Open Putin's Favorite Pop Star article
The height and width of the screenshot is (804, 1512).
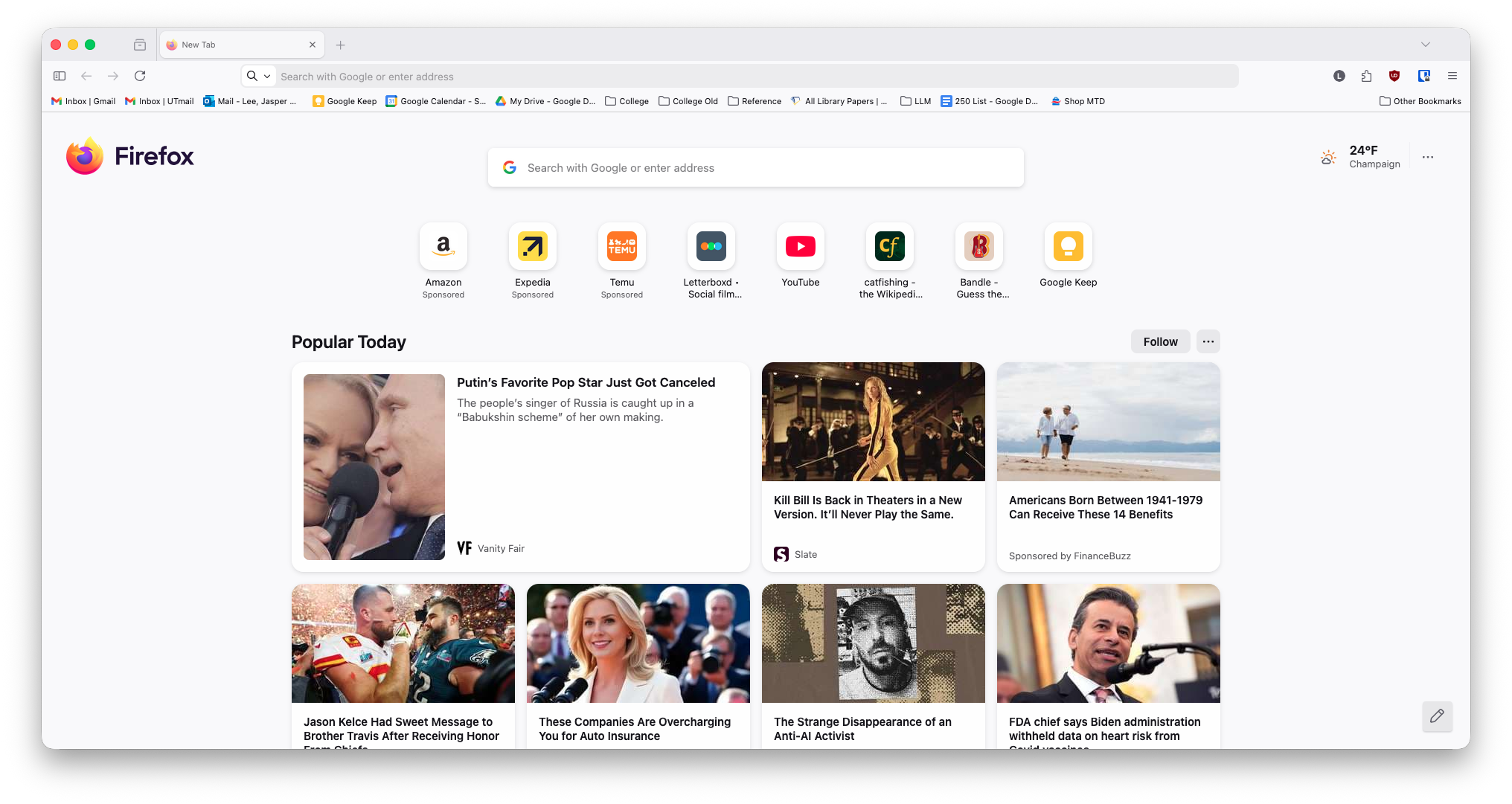586,382
